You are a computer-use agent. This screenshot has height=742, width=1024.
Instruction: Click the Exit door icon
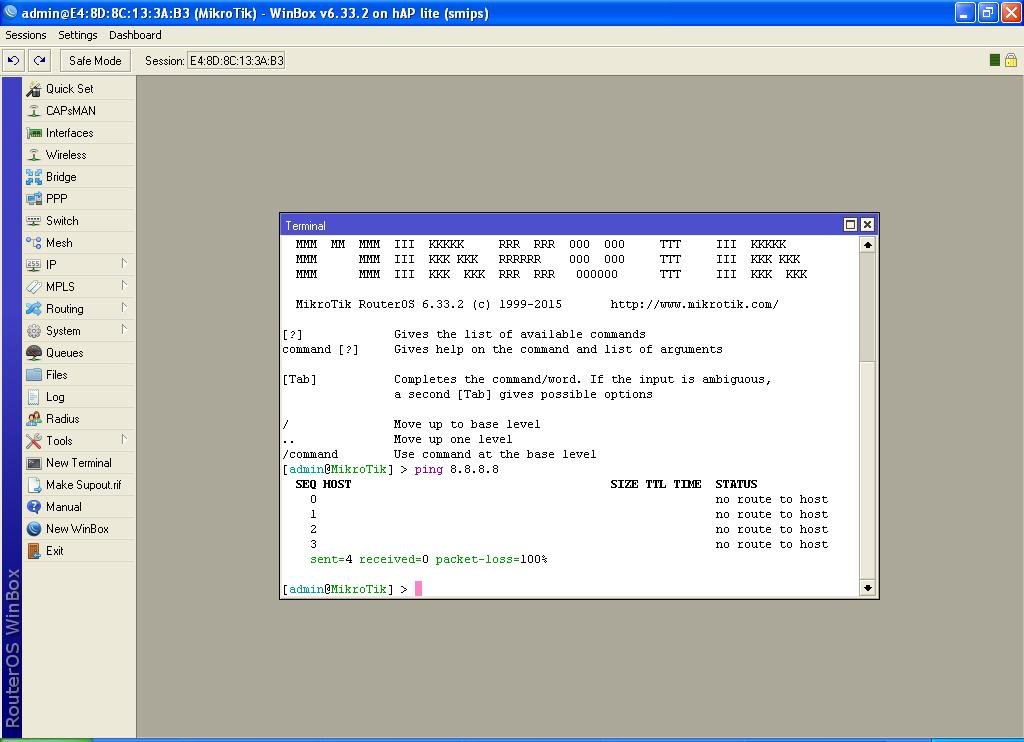[x=34, y=551]
